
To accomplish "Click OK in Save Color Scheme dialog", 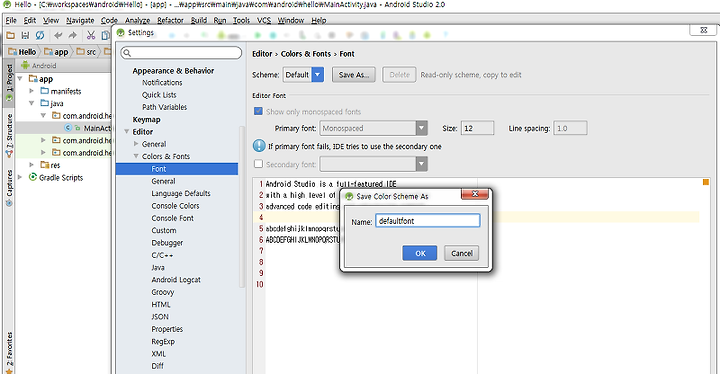I will [x=420, y=253].
